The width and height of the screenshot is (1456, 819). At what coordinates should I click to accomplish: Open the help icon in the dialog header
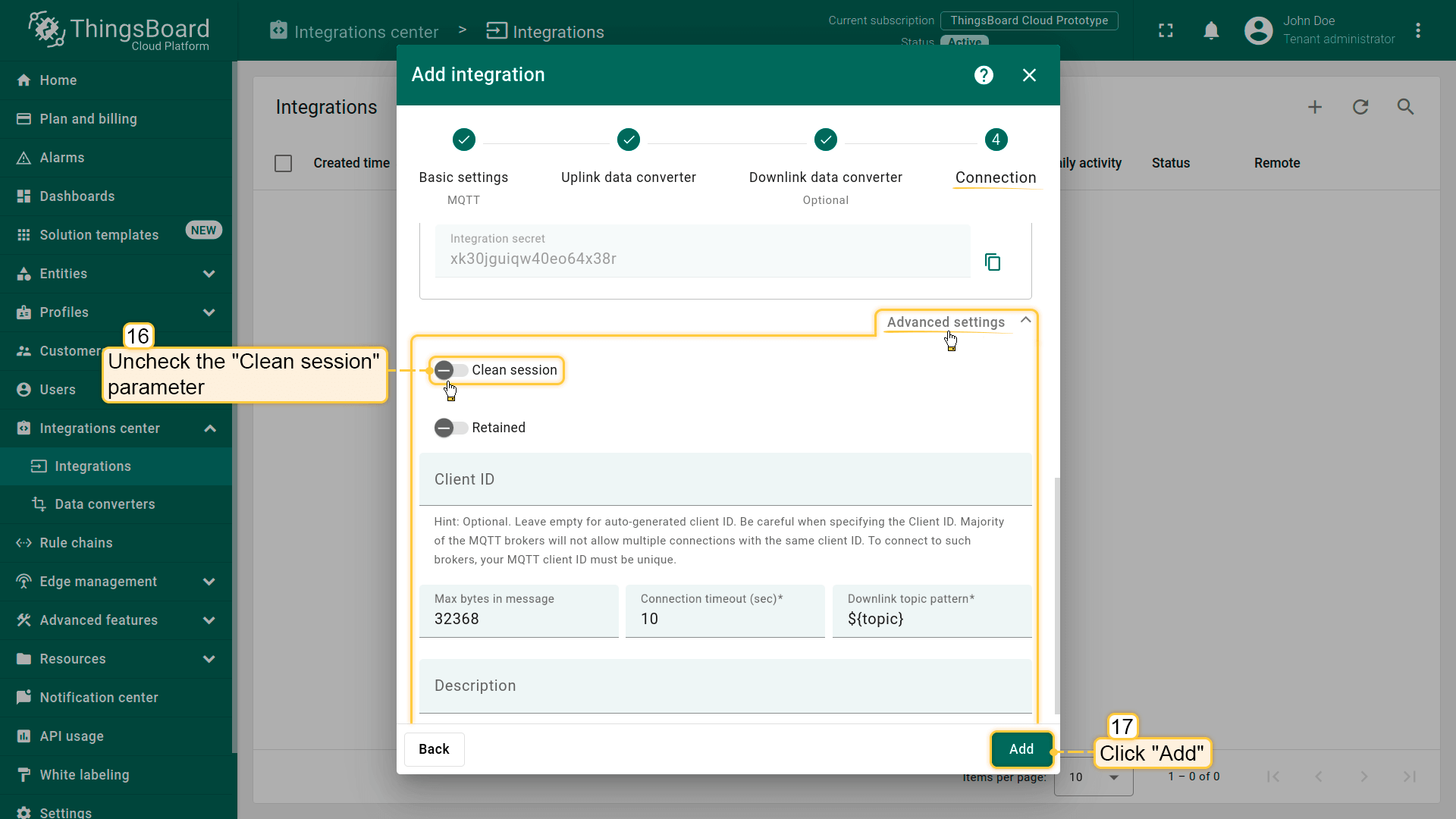coord(984,75)
